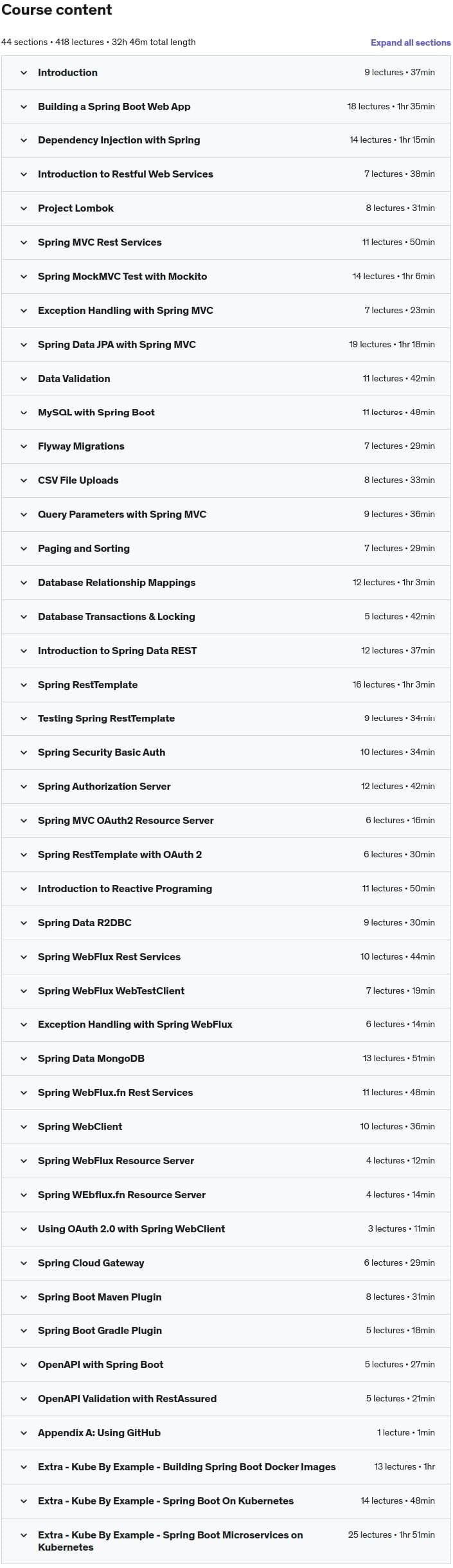The width and height of the screenshot is (453, 1568).
Task: Click the arrow icon beside Data Validation
Action: pos(24,379)
